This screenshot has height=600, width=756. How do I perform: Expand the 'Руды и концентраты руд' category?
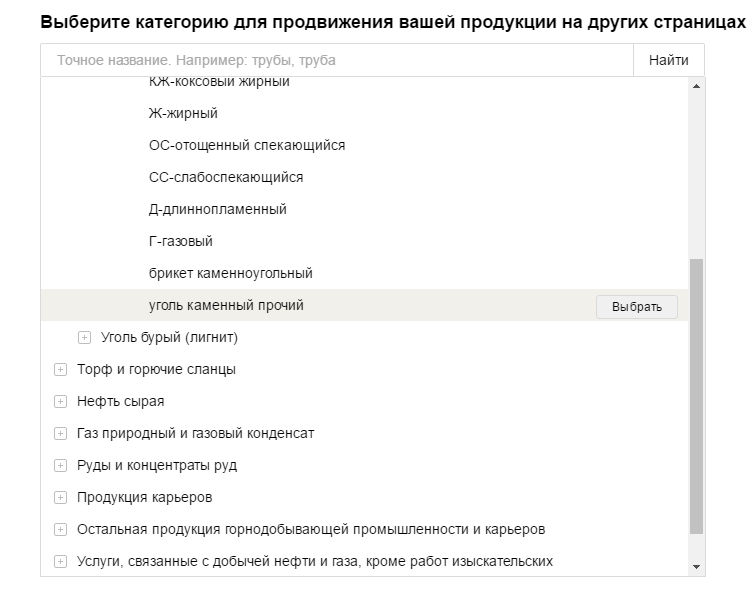pyautogui.click(x=61, y=466)
